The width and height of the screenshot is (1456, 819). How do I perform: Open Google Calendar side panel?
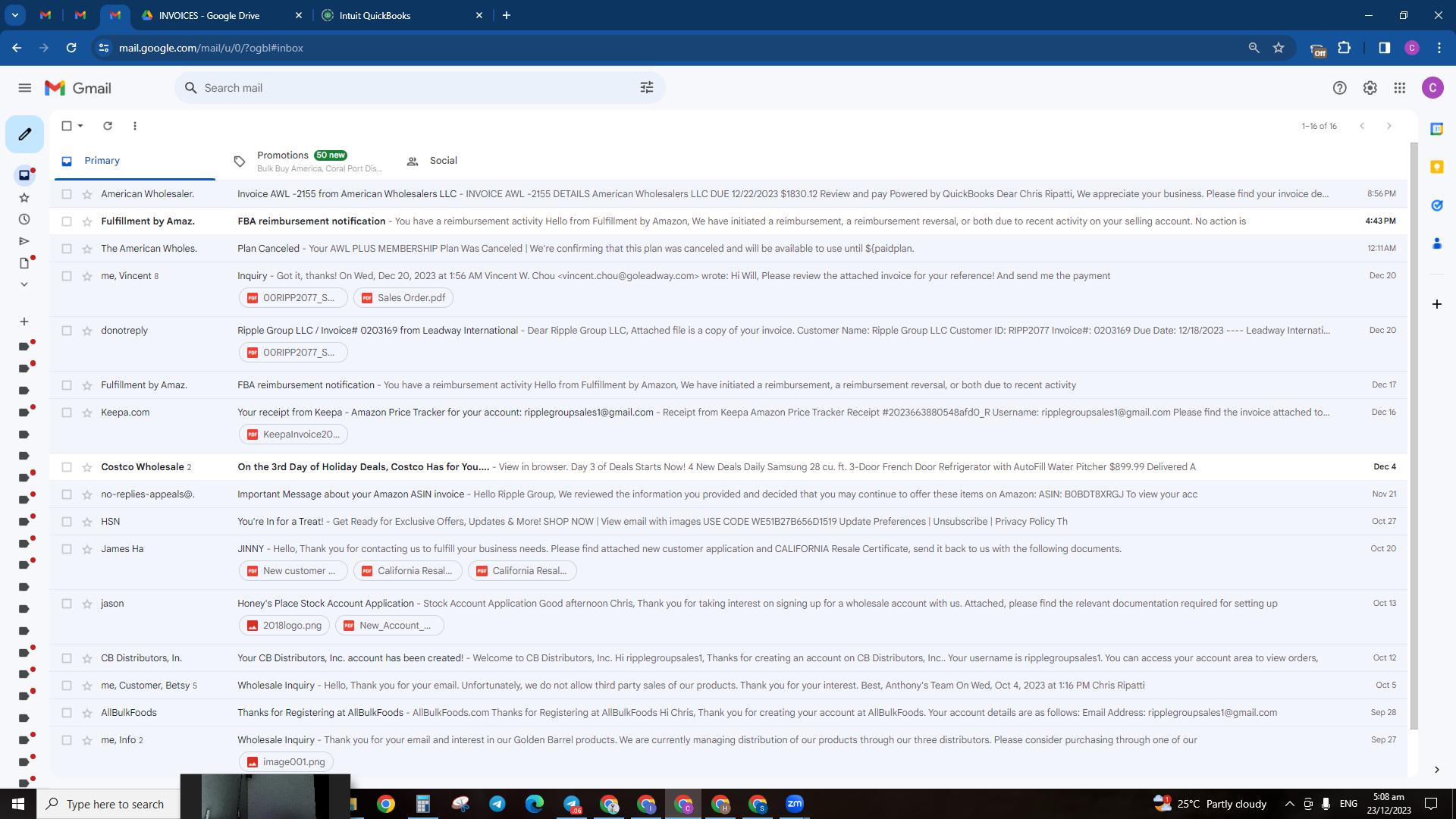coord(1436,129)
